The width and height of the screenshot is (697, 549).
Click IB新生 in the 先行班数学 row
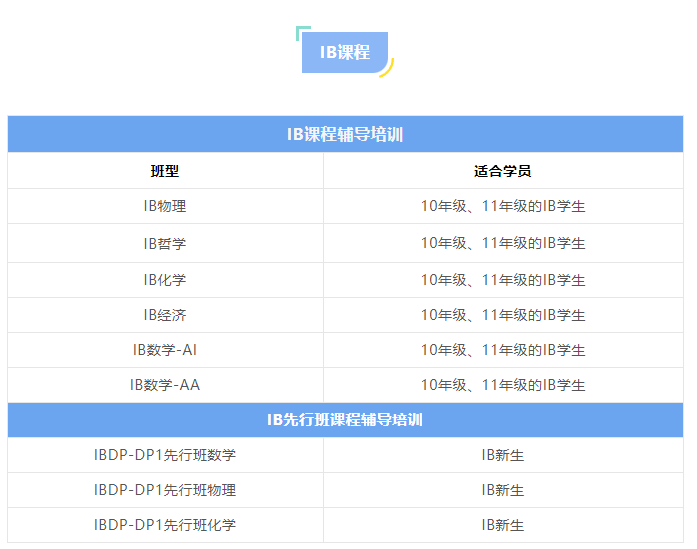pyautogui.click(x=503, y=455)
